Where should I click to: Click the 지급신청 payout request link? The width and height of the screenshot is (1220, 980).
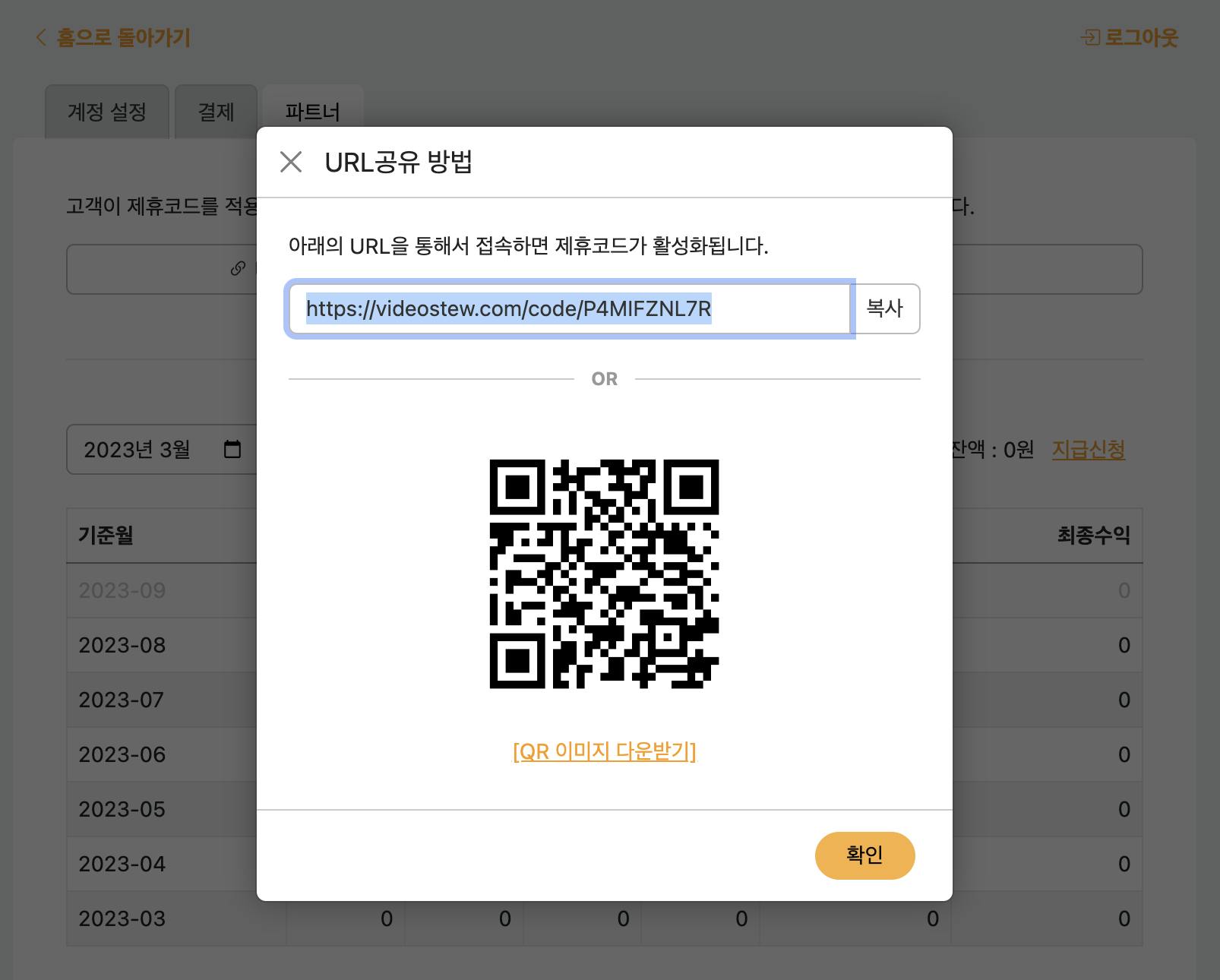[1088, 450]
